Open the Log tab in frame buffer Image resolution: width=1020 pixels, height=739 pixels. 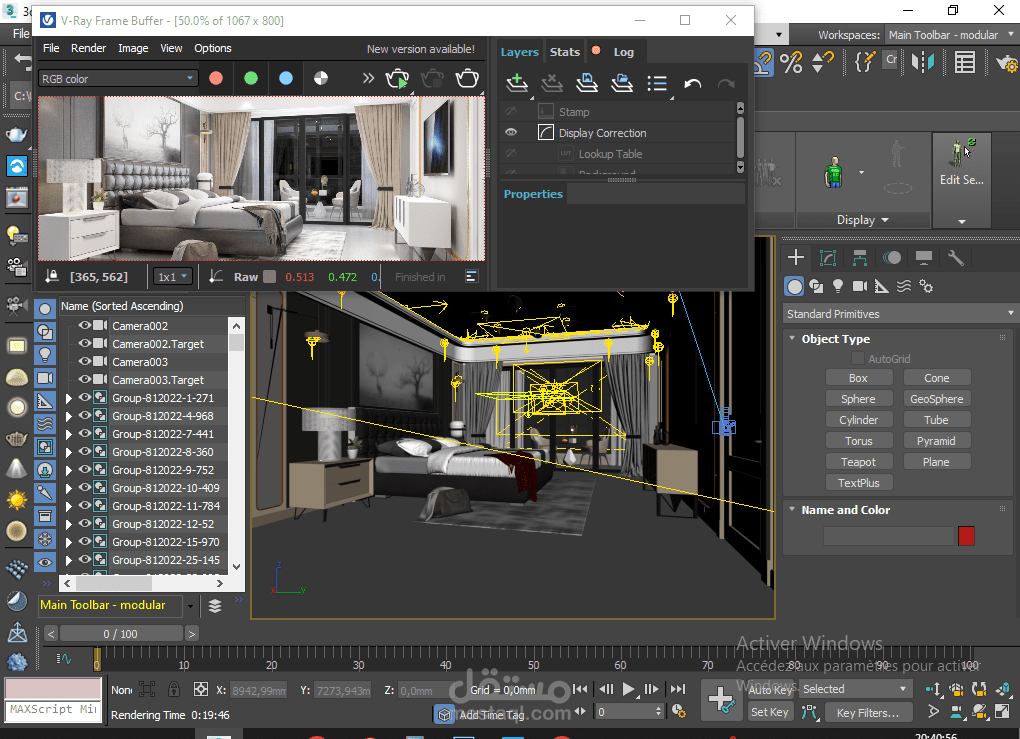click(623, 52)
